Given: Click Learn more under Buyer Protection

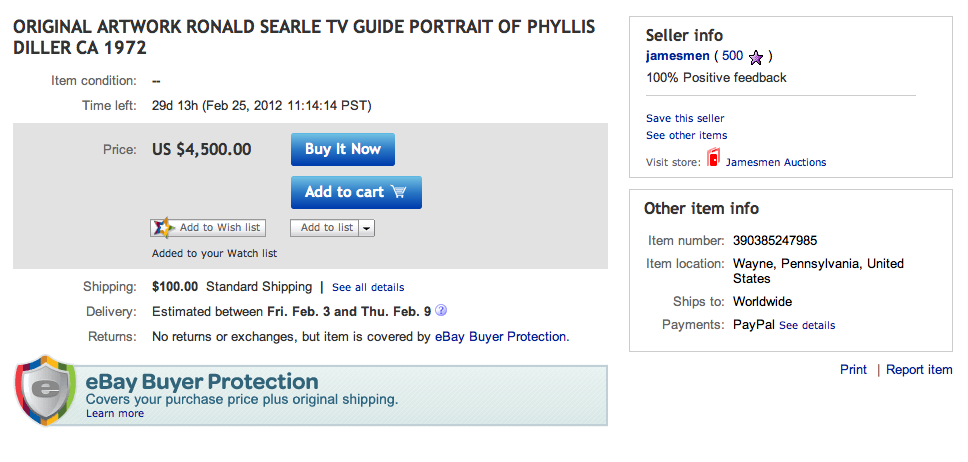Looking at the screenshot, I should coord(114,413).
